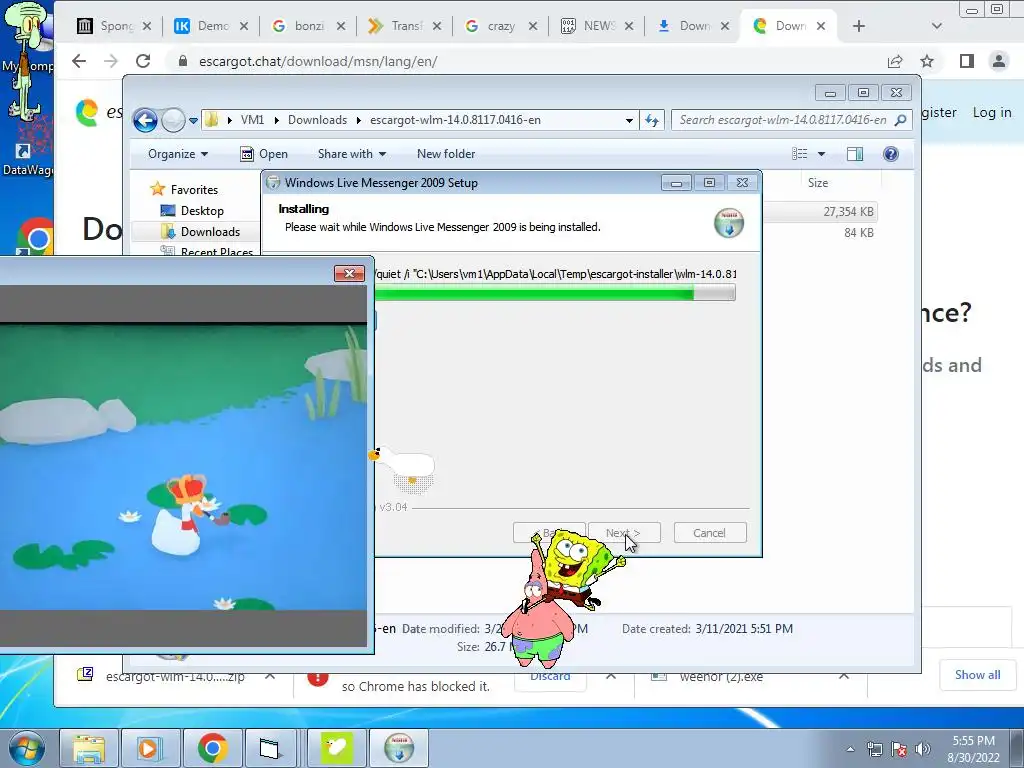
Task: Click Explorer back arrow button
Action: (145, 120)
